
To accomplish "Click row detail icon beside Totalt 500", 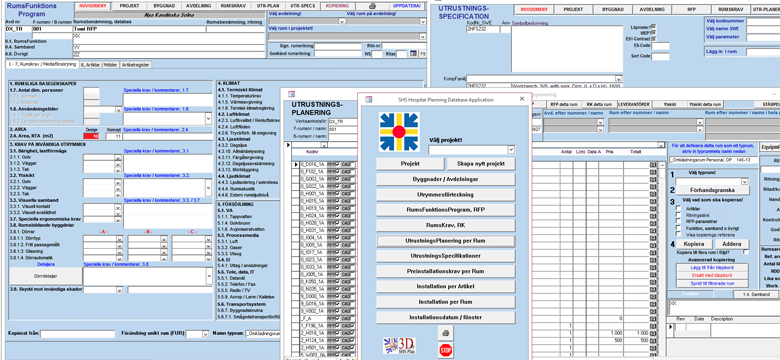I will pyautogui.click(x=653, y=340).
